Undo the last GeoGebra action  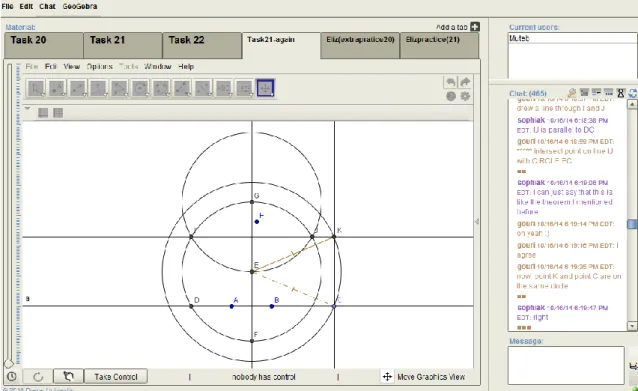coord(450,82)
